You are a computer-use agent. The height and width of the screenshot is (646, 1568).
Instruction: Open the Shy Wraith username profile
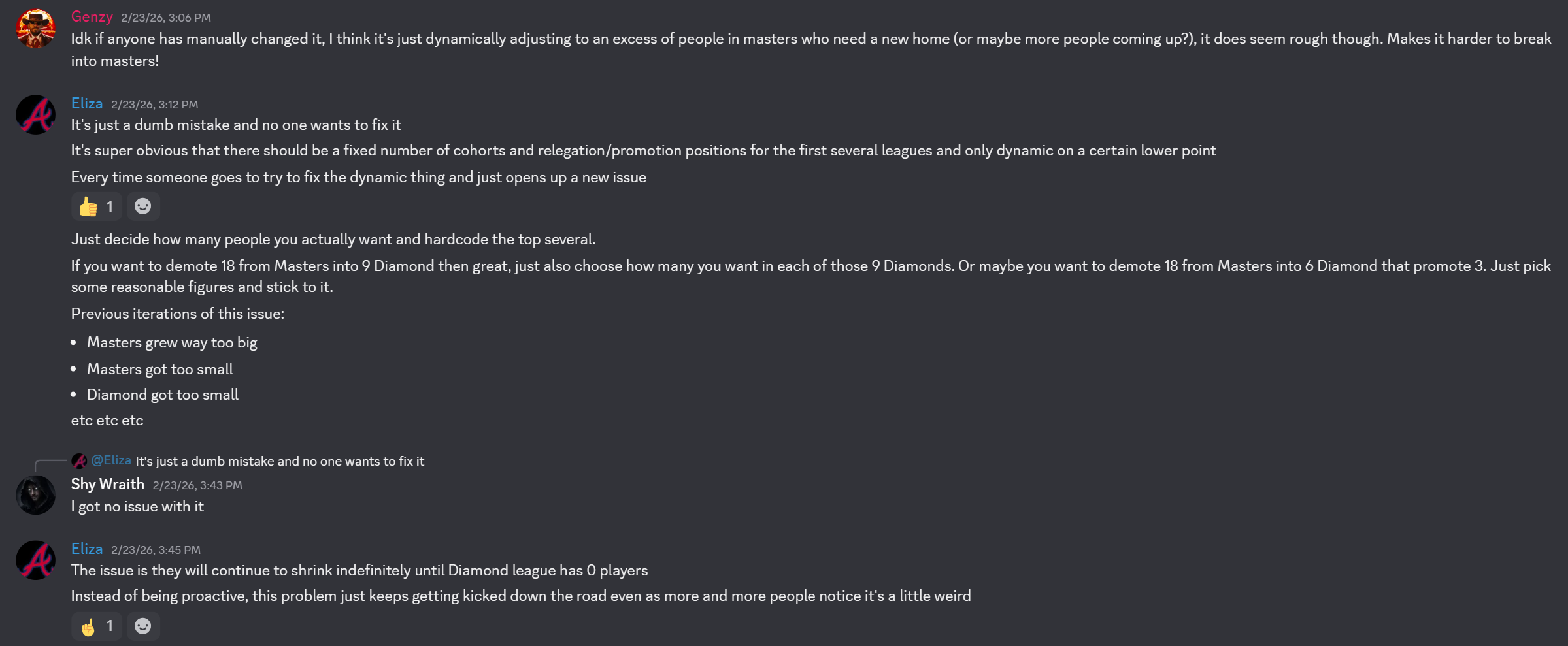pyautogui.click(x=108, y=485)
